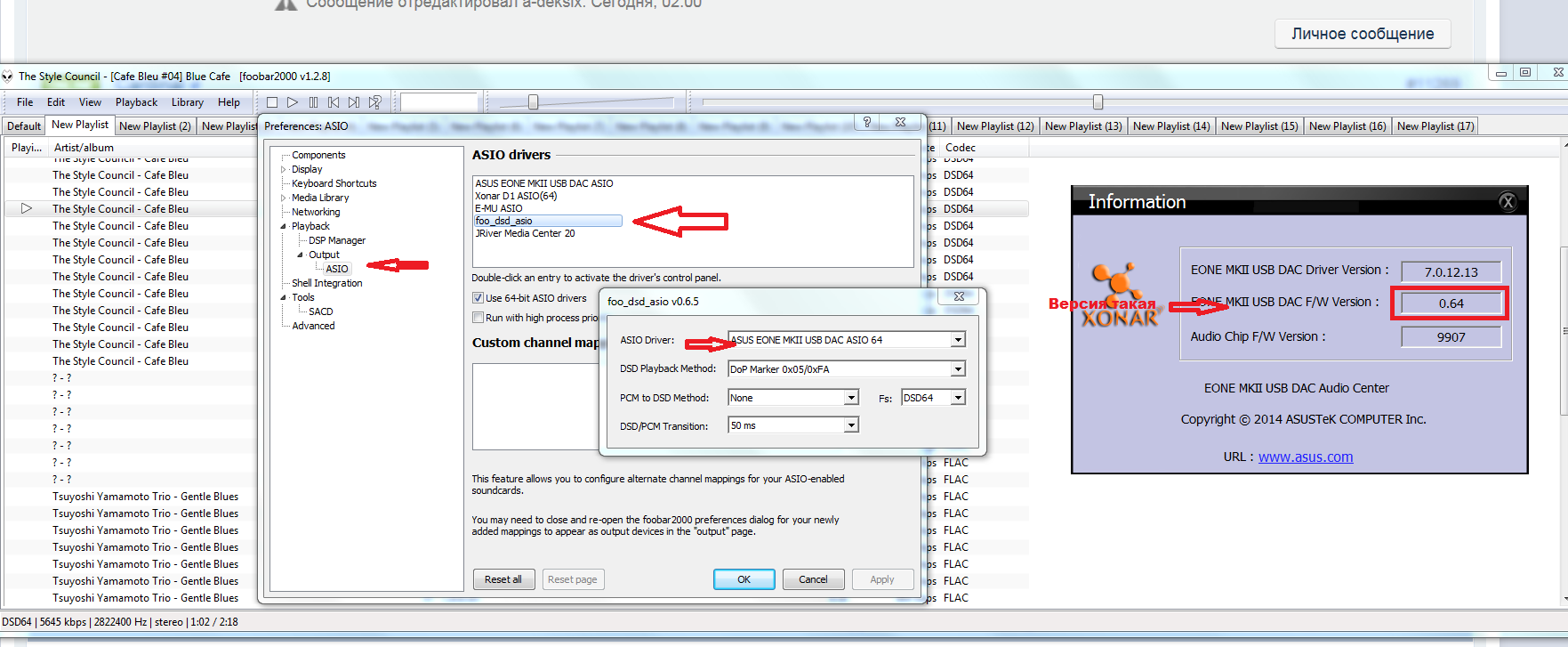Click the Stop playback button
The image size is (1568, 647).
[272, 102]
